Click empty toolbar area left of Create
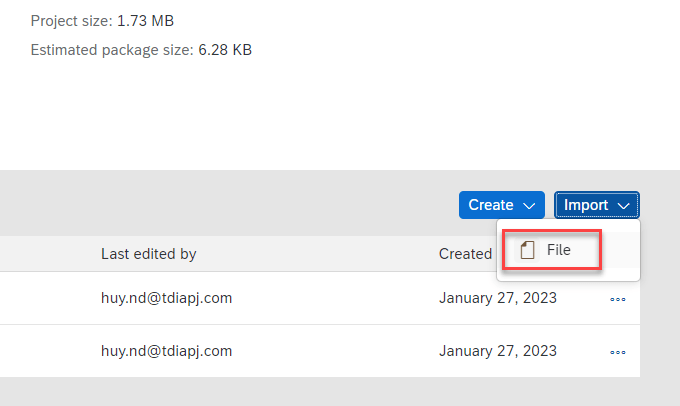Viewport: 680px width, 406px height. coord(250,205)
